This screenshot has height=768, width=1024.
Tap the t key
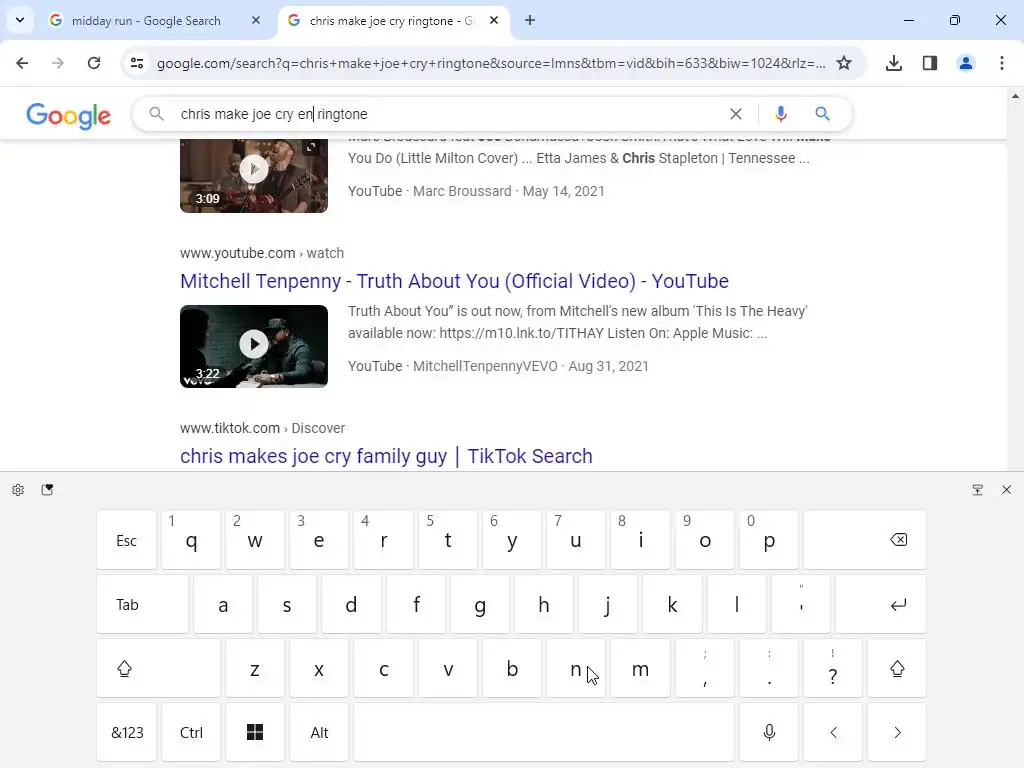tap(448, 540)
